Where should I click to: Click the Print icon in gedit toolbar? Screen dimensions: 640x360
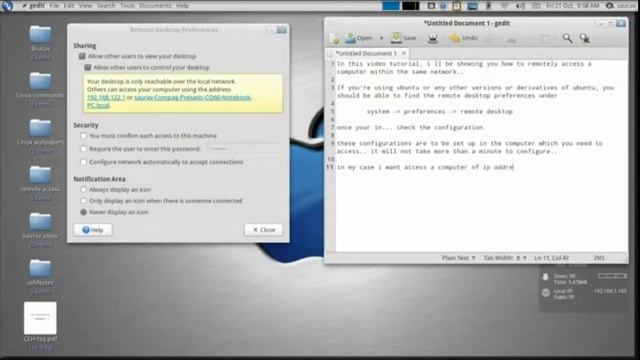coord(433,38)
